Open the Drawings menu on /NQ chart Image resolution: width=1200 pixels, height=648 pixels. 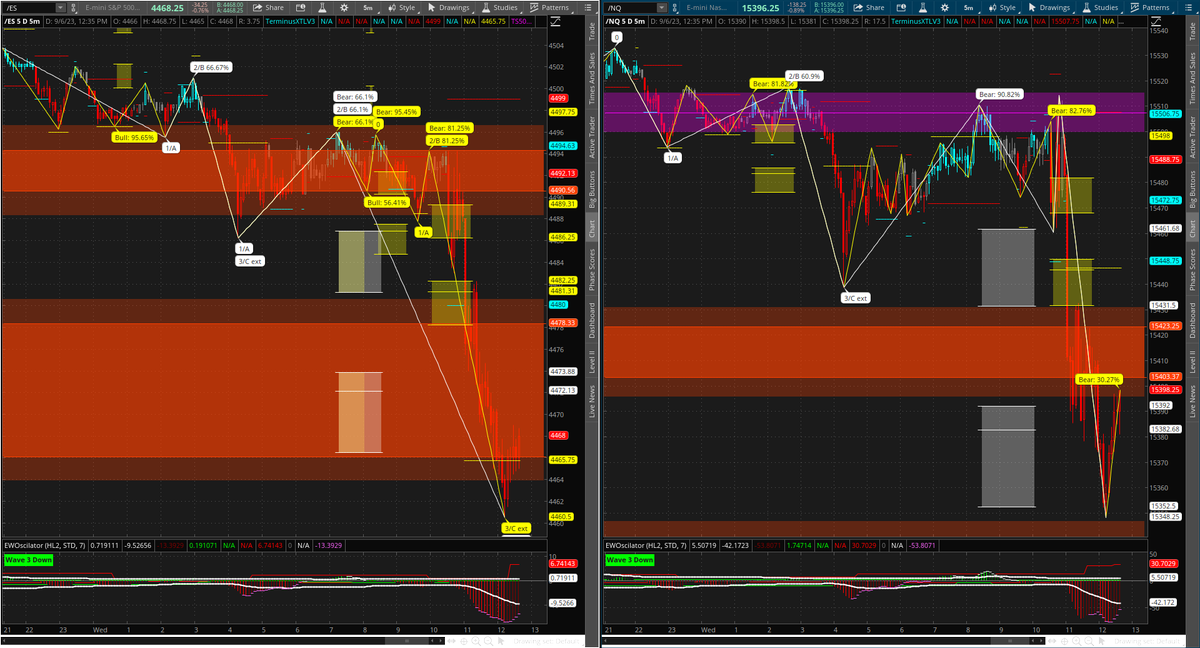coord(1049,8)
